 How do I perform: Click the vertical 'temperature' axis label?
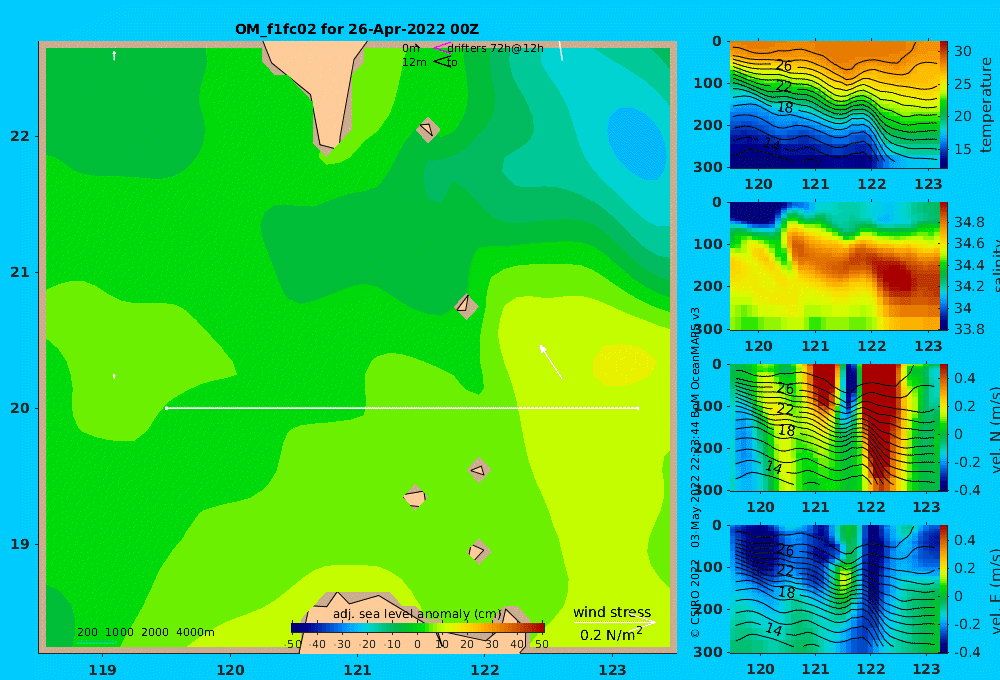coord(986,105)
